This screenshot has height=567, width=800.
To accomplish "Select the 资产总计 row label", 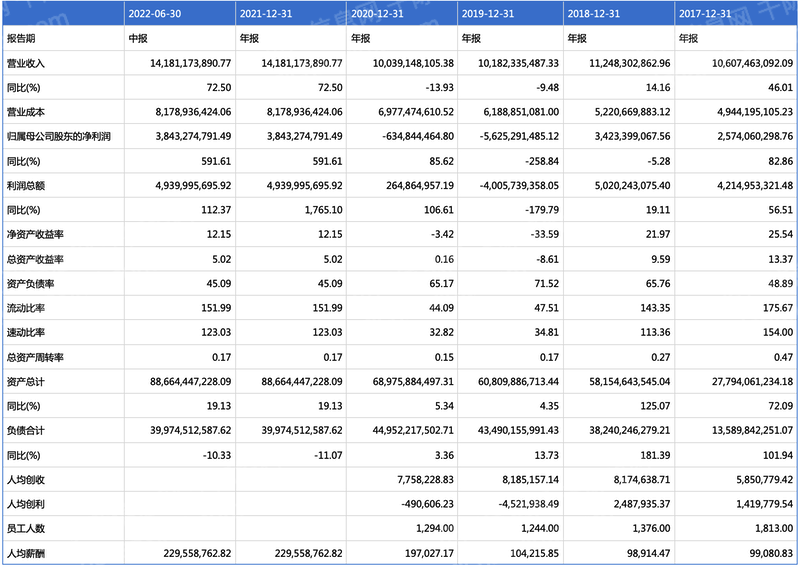I will pyautogui.click(x=26, y=381).
